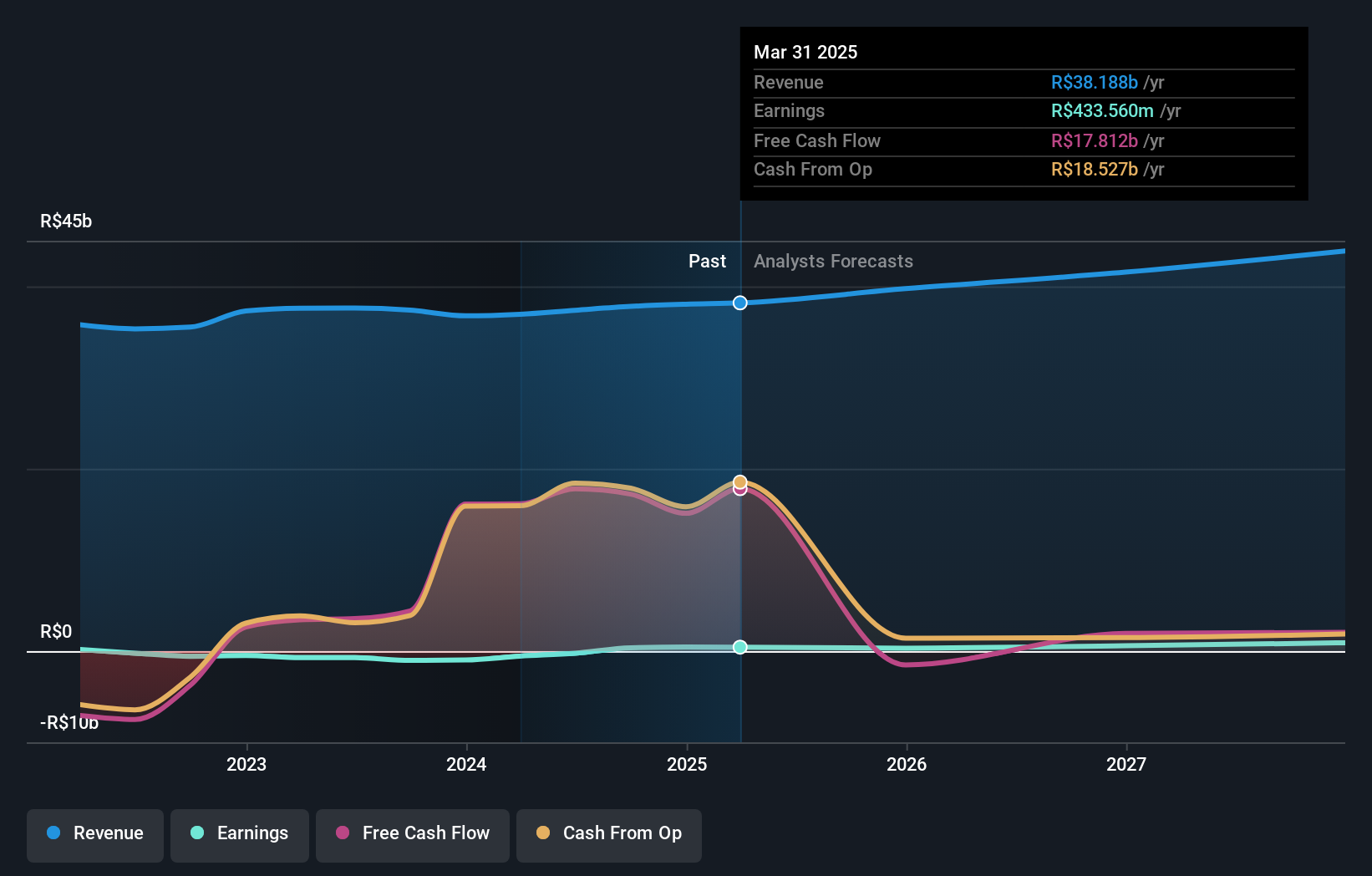
Task: Toggle the Revenue series in legend
Action: click(95, 835)
